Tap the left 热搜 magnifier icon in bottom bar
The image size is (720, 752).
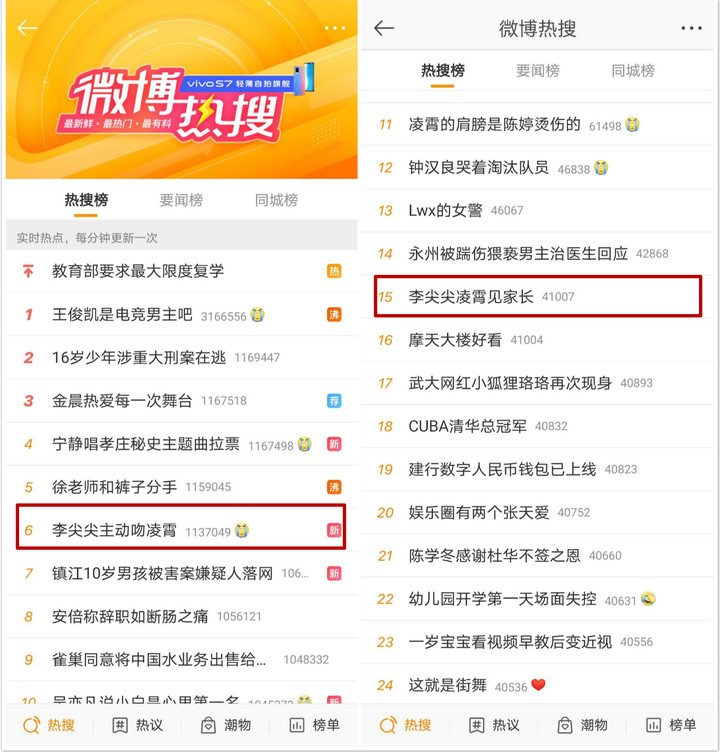(x=32, y=725)
